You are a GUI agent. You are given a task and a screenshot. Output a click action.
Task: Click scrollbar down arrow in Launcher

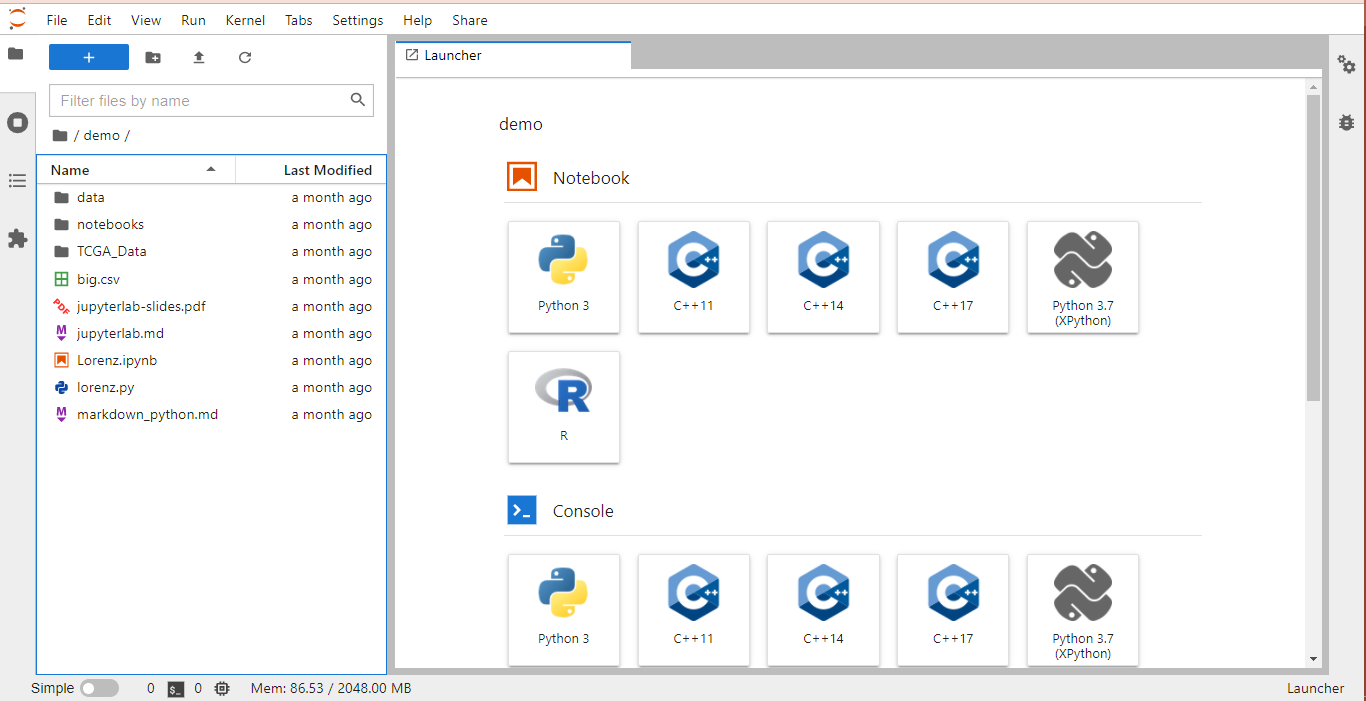1314,658
